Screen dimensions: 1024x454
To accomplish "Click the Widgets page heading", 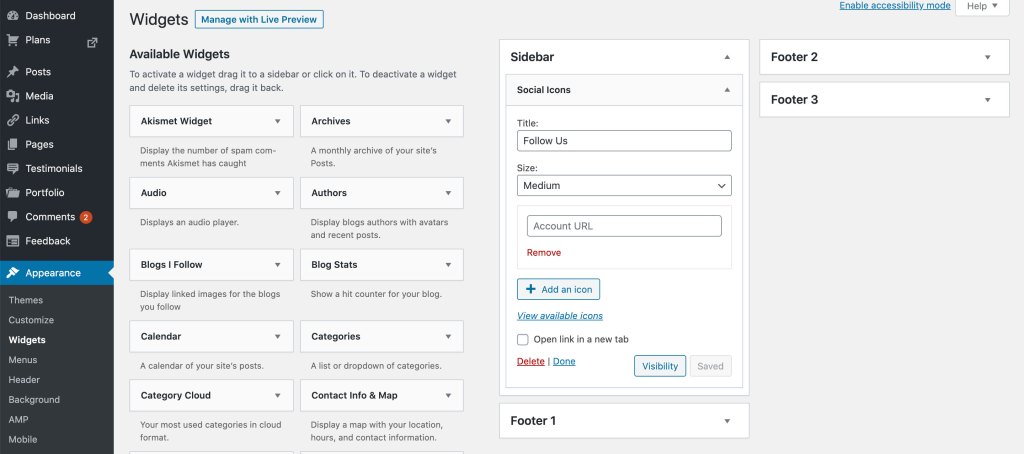I will pos(159,20).
